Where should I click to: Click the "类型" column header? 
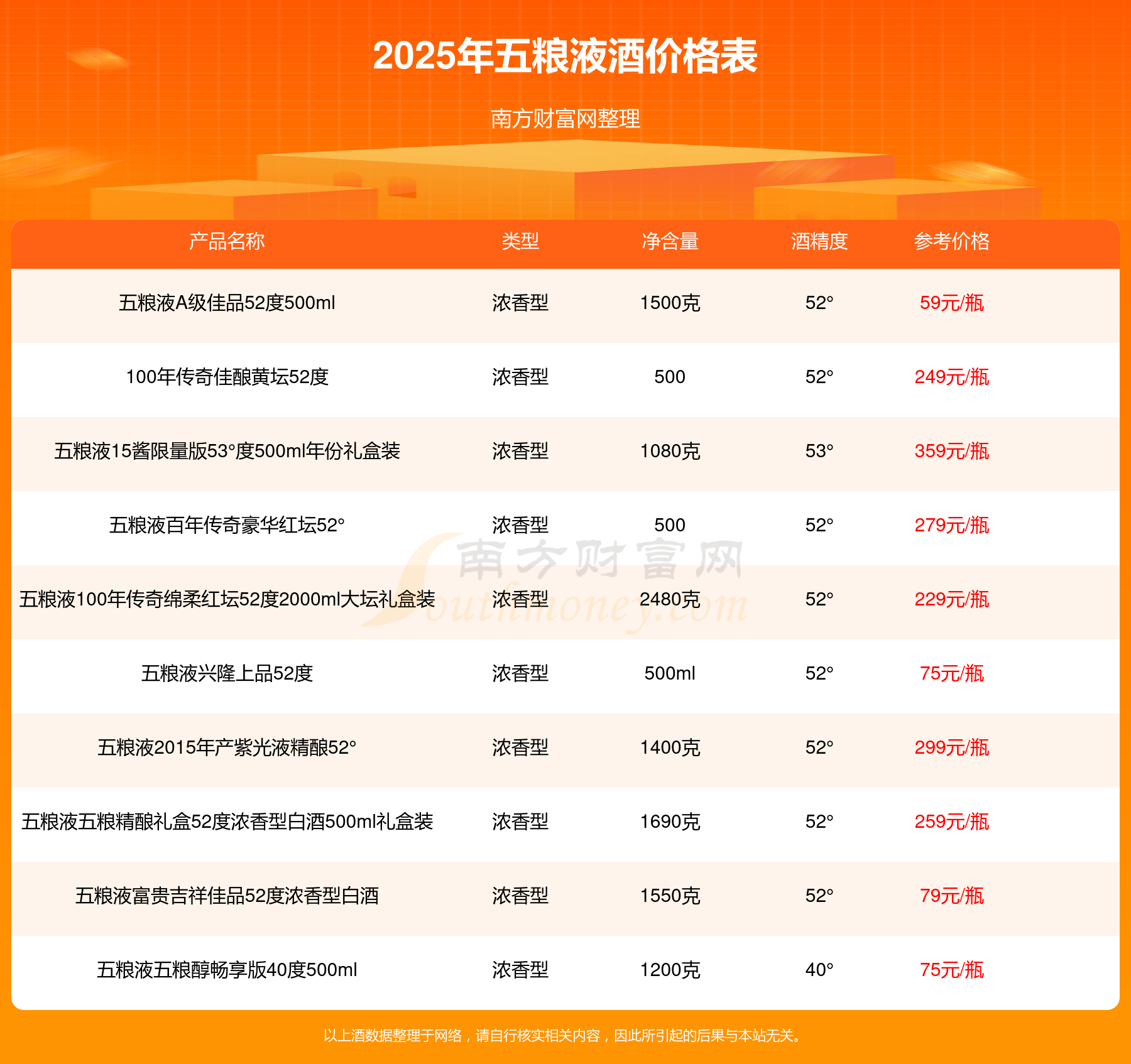[520, 241]
